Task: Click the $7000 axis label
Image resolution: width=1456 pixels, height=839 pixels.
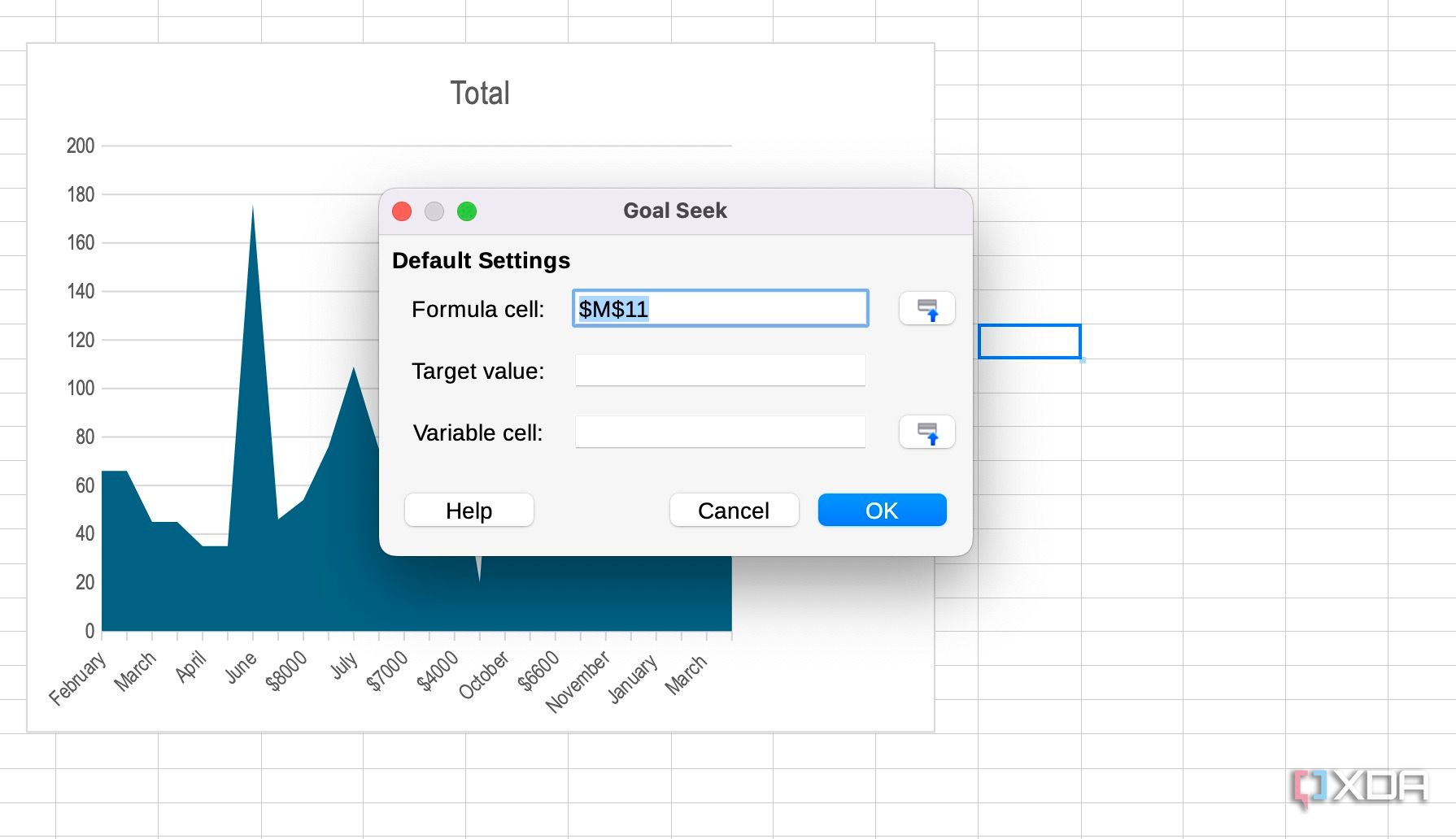Action: (387, 671)
